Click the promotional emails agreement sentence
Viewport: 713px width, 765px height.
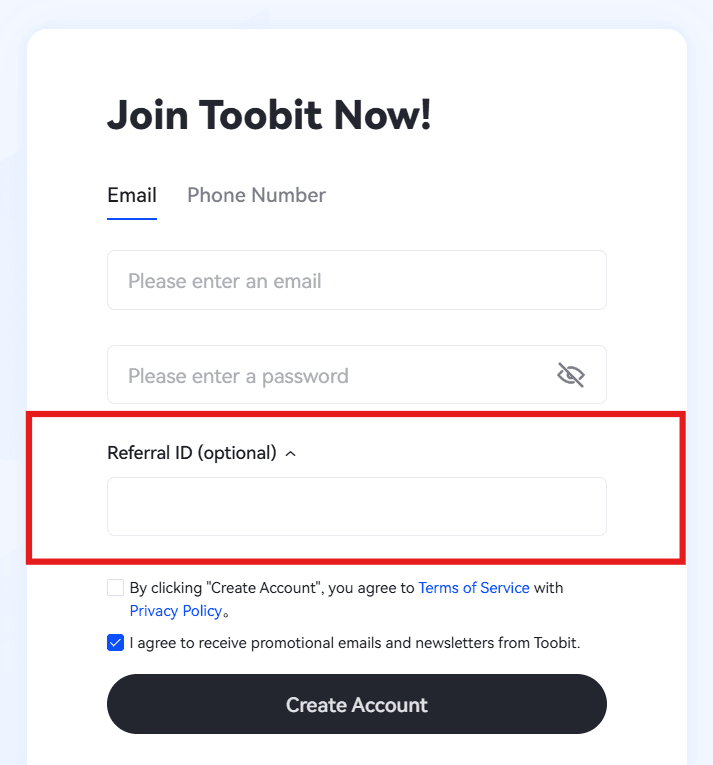point(355,643)
